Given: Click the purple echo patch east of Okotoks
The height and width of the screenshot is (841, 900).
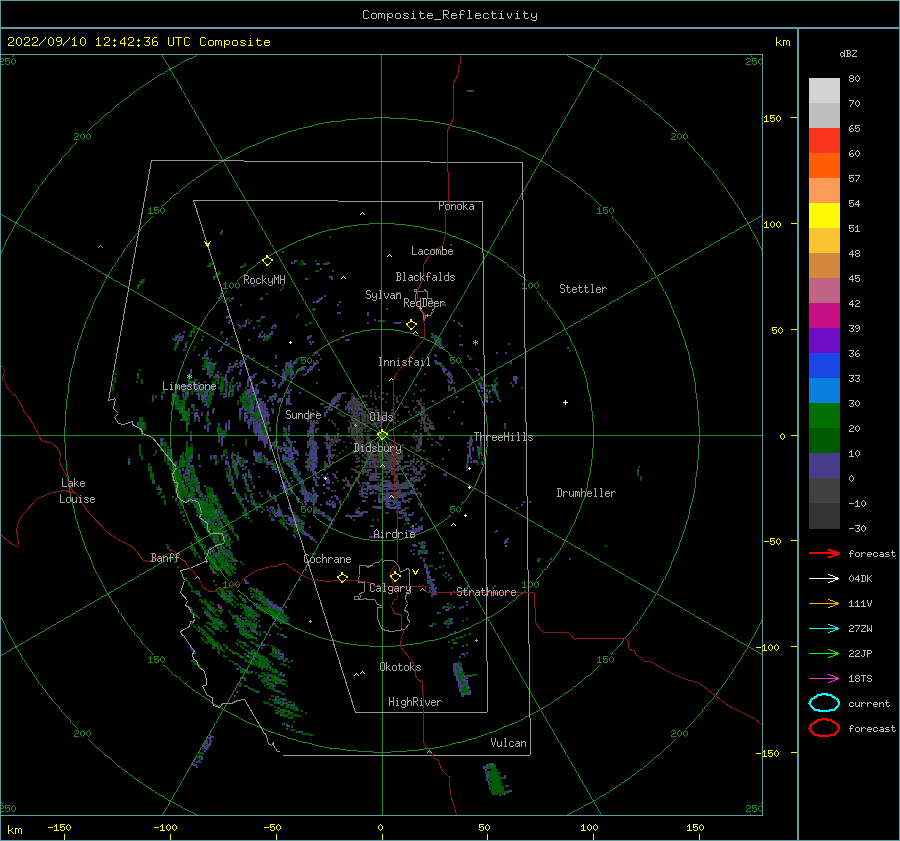Looking at the screenshot, I should 462,679.
